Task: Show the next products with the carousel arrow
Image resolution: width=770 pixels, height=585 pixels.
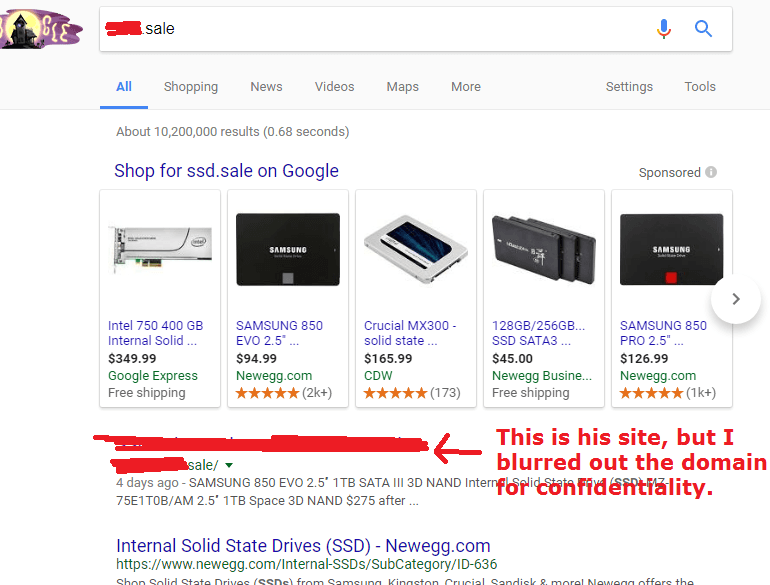Action: (x=736, y=299)
